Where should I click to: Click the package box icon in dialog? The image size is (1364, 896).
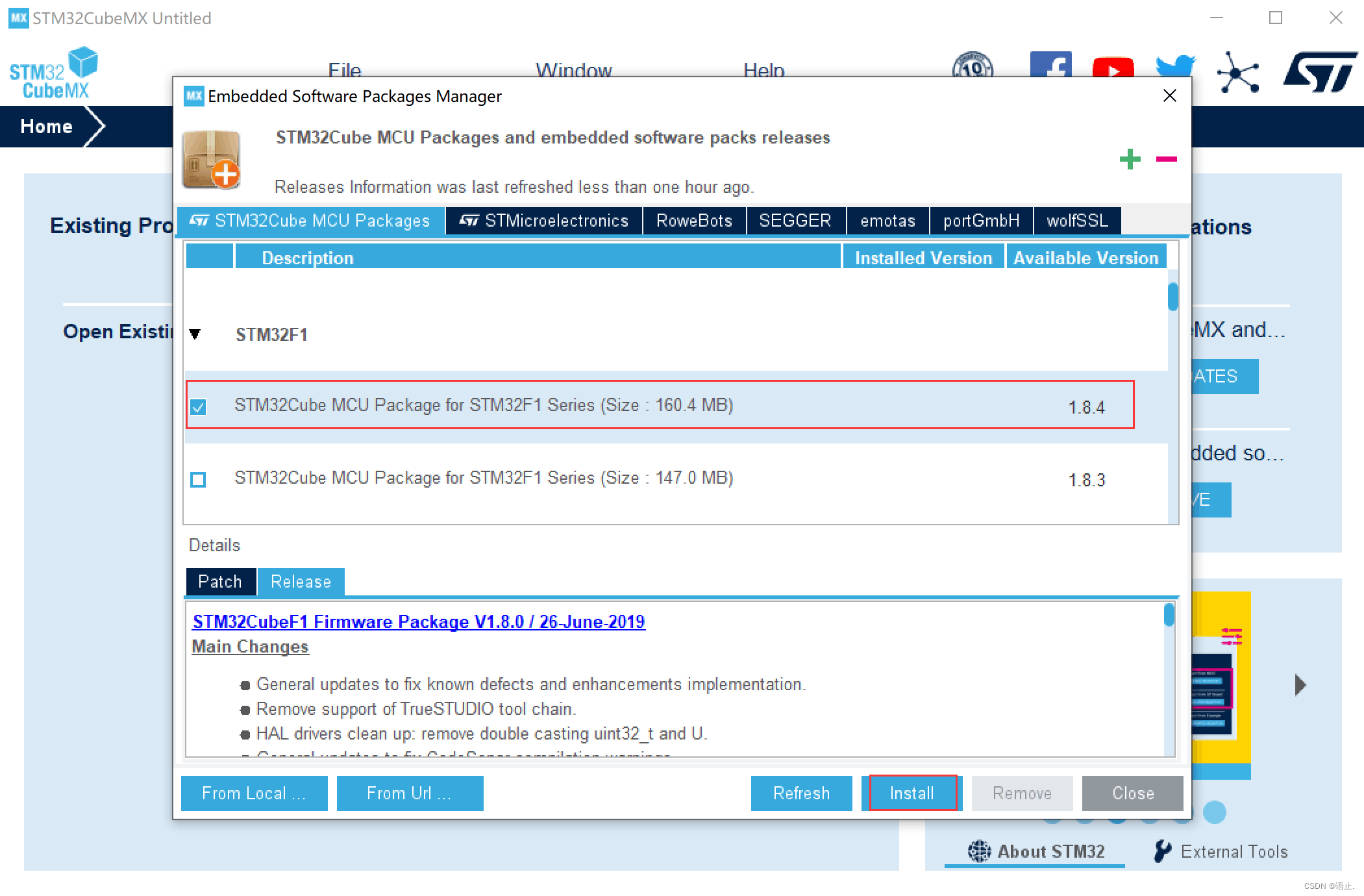pos(212,160)
